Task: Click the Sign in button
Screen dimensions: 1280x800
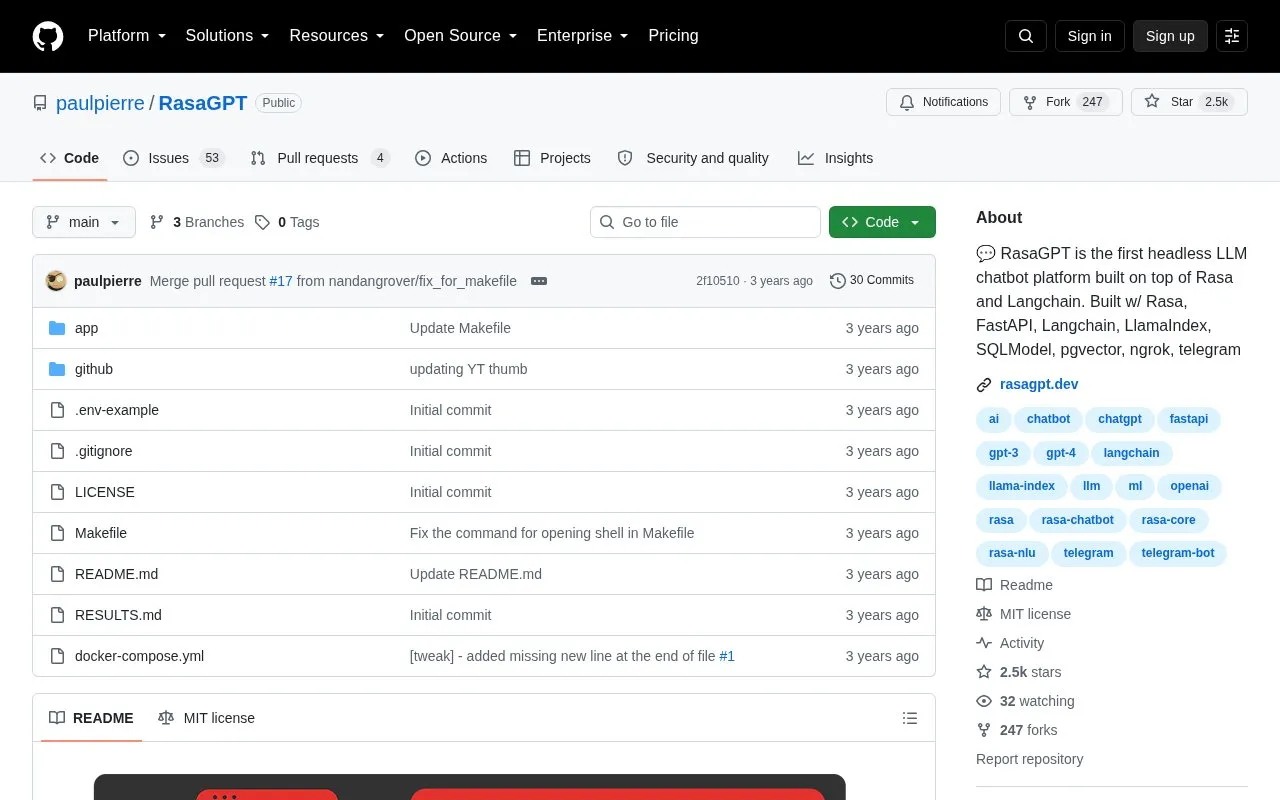Action: coord(1090,36)
